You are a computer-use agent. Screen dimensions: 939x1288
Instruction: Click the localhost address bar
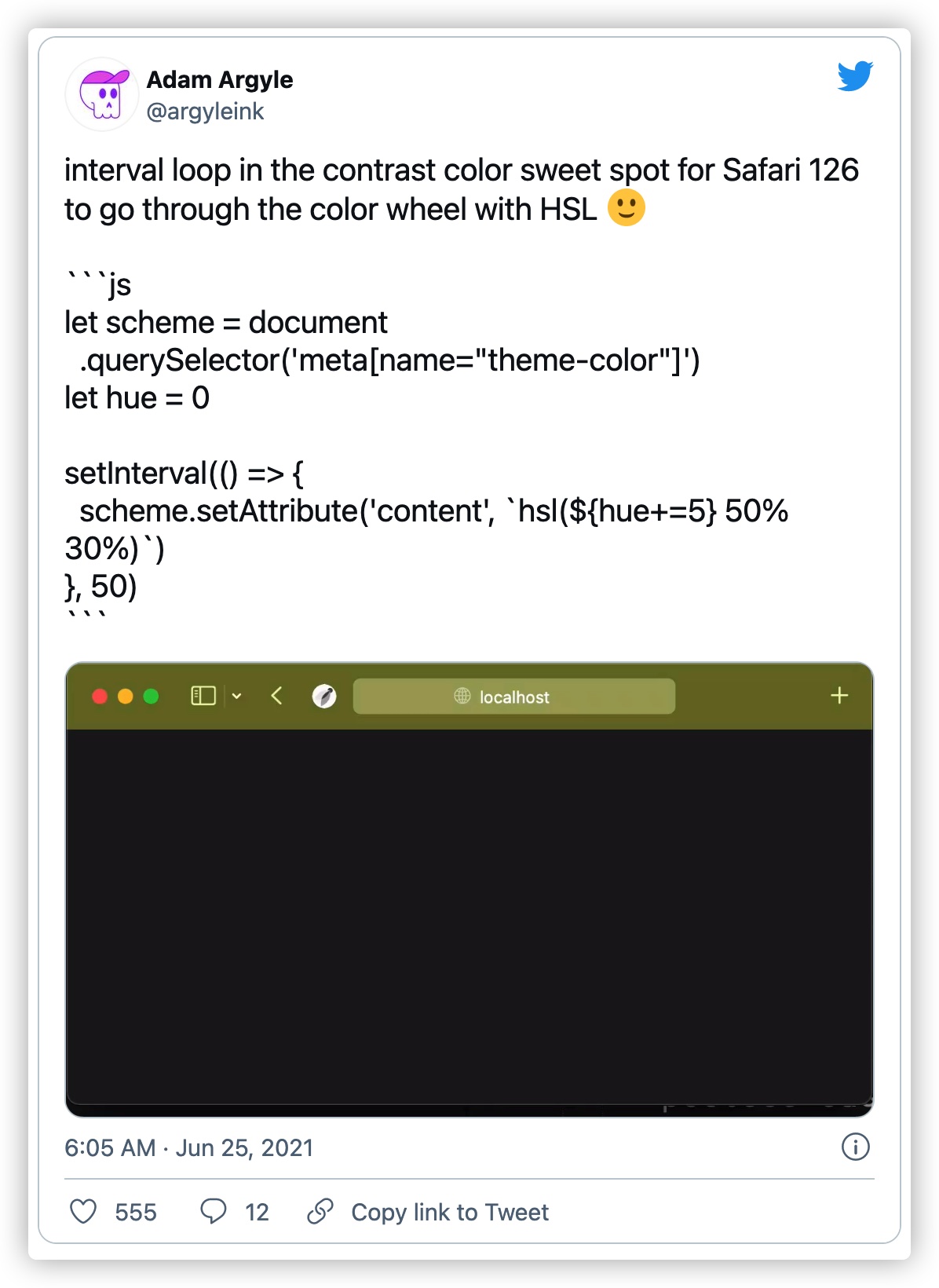click(514, 697)
